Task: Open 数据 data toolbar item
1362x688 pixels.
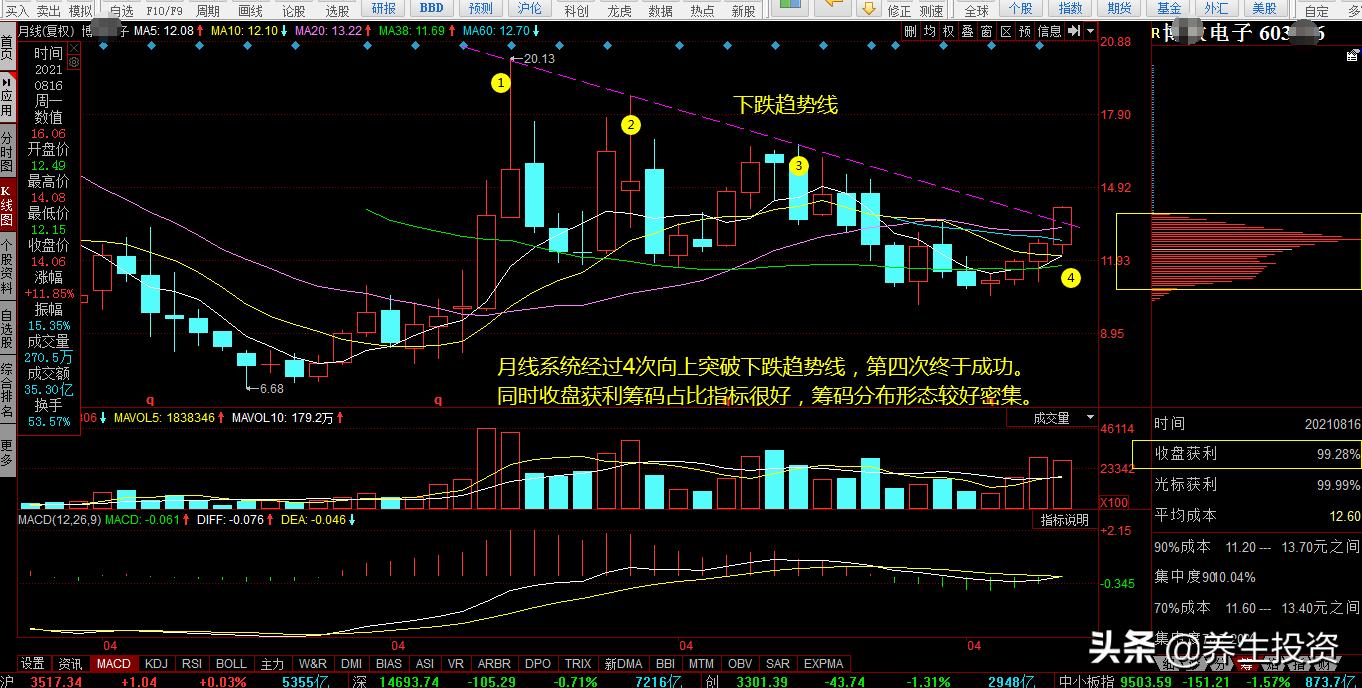Action: coord(660,10)
